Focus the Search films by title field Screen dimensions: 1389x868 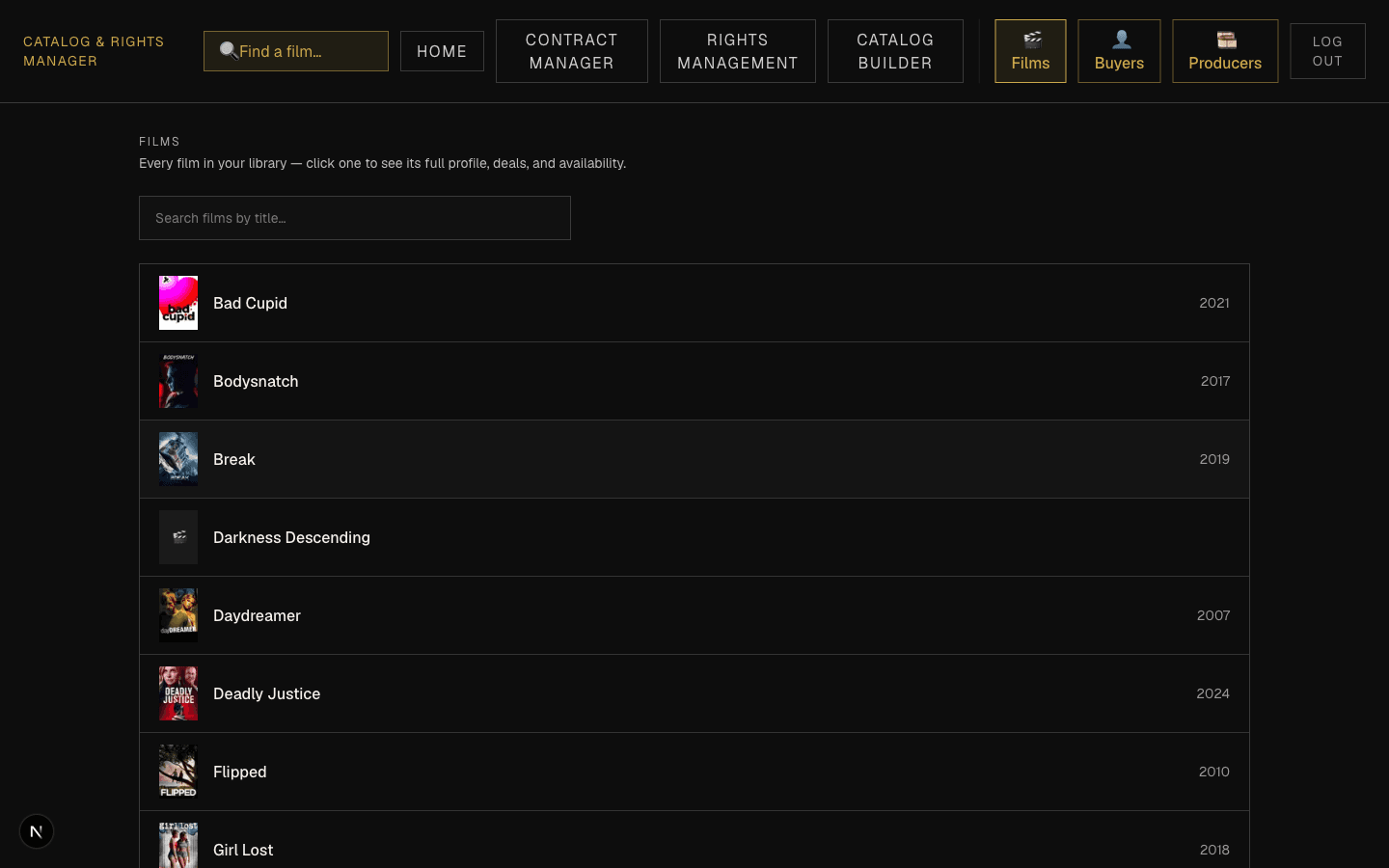pyautogui.click(x=355, y=218)
